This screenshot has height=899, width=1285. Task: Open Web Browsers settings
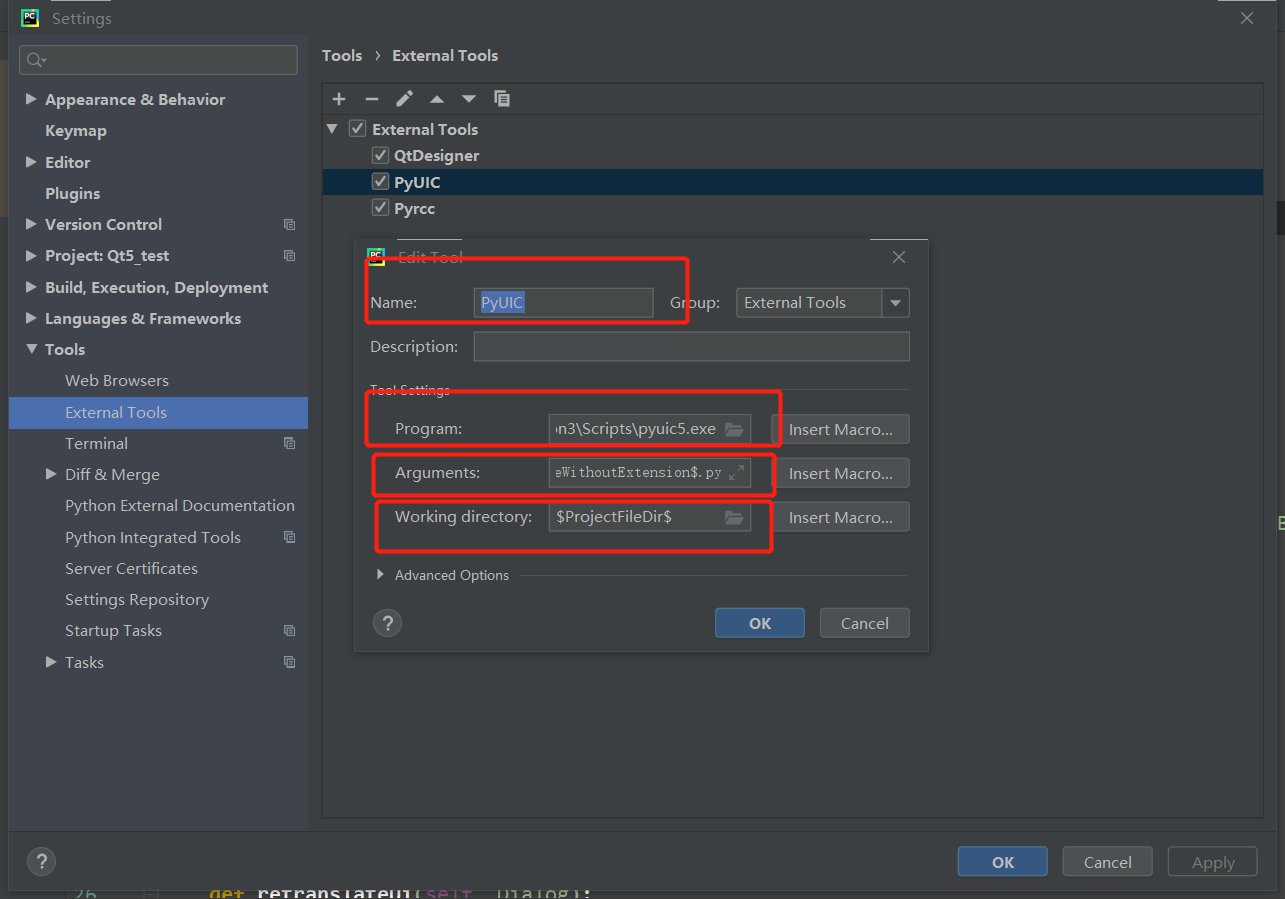pos(117,381)
